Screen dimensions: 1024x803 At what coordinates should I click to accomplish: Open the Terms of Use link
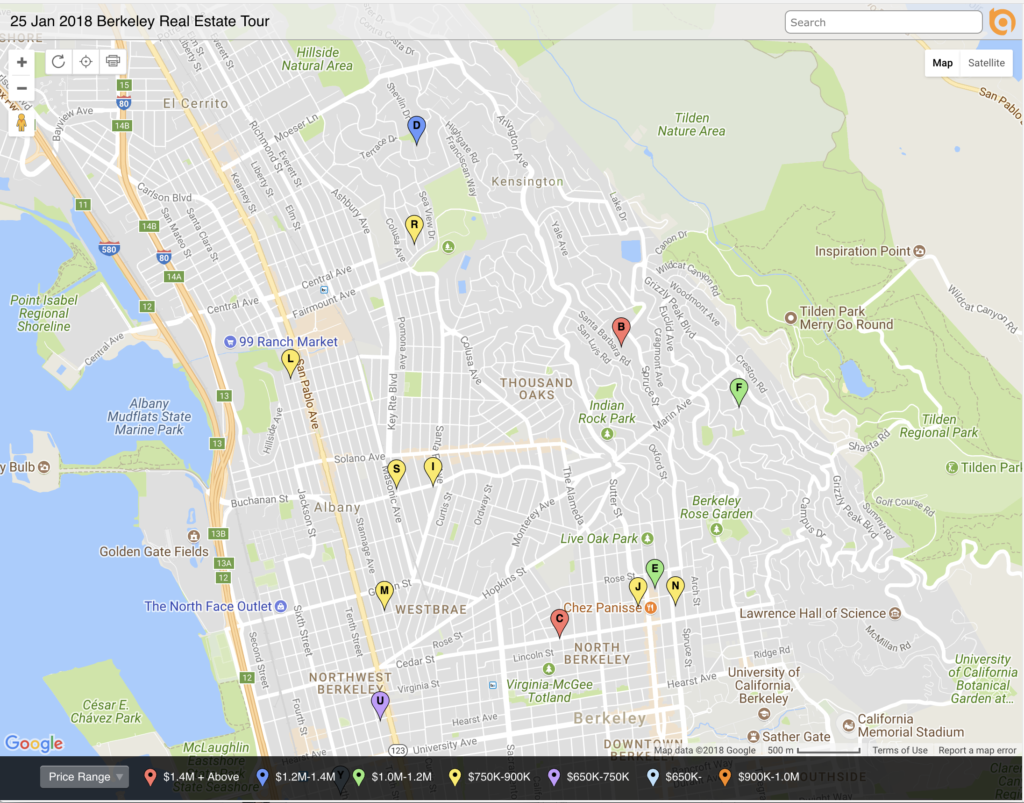899,750
